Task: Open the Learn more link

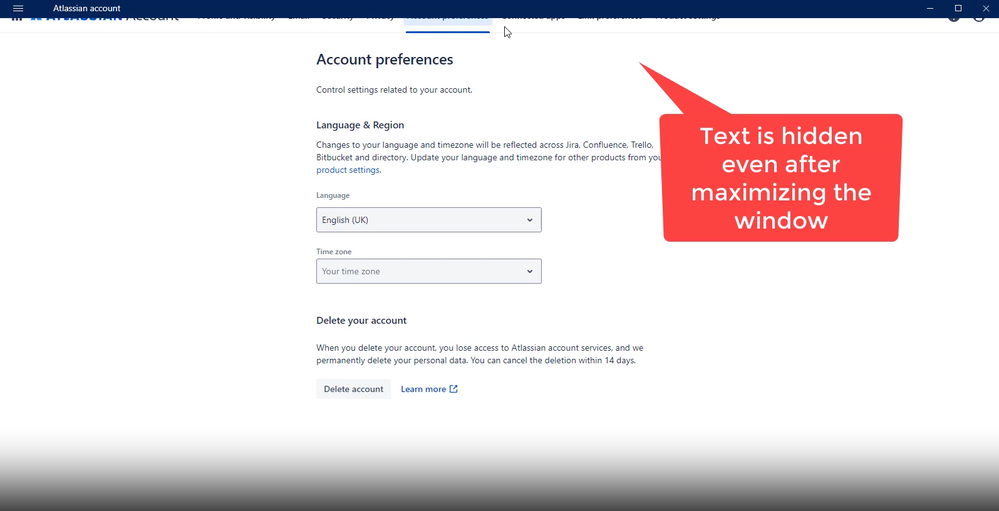Action: (429, 389)
